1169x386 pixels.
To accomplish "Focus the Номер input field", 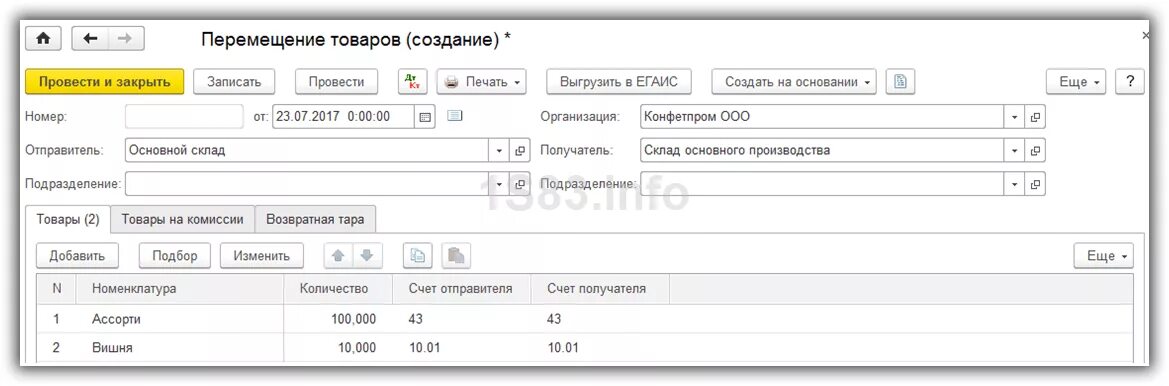I will tap(184, 117).
